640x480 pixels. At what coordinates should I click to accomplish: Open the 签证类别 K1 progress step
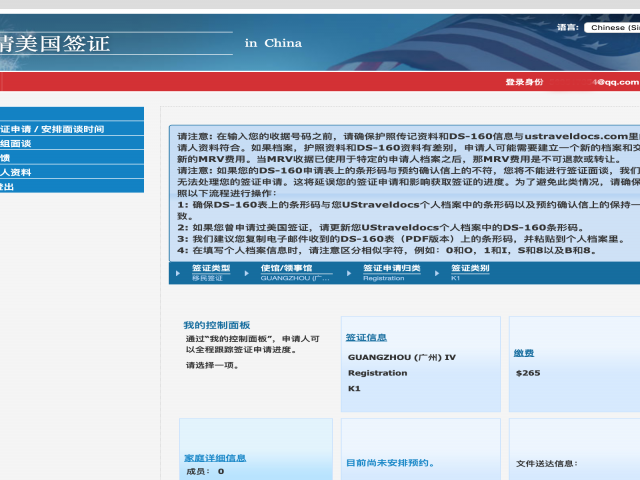tap(470, 269)
